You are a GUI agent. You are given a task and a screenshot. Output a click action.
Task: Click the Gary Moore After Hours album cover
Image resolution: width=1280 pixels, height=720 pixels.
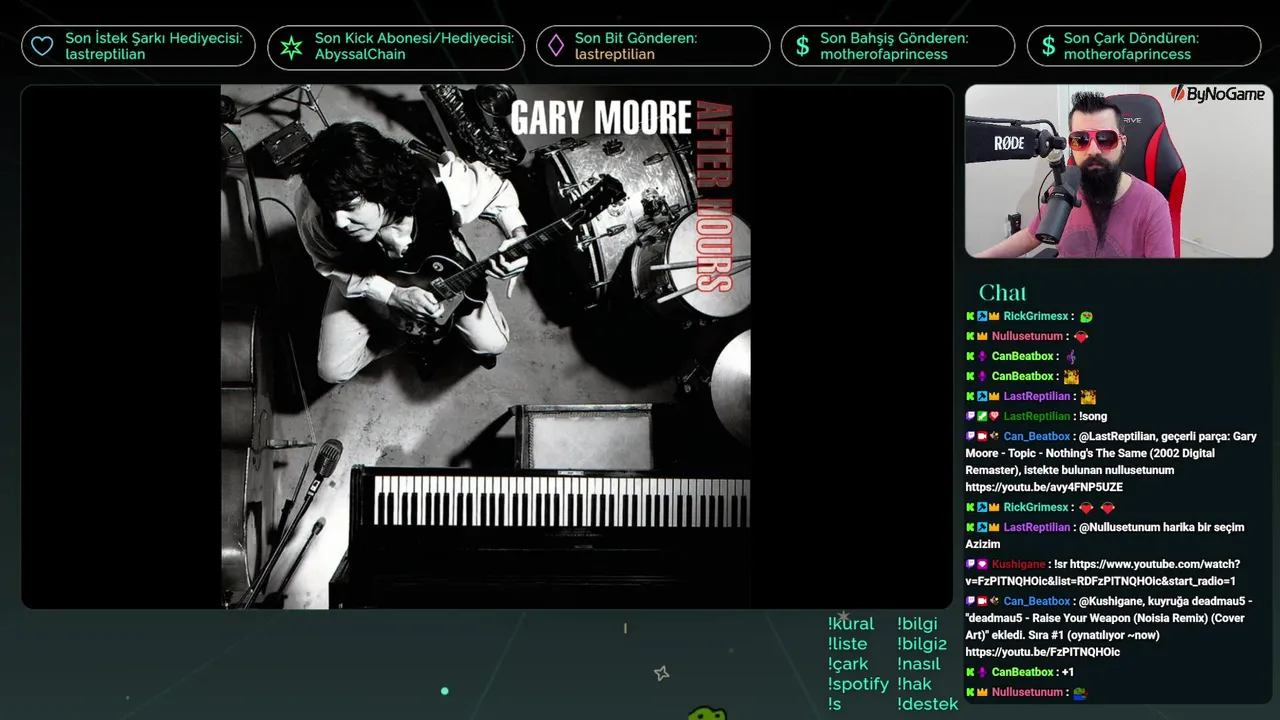[x=486, y=346]
